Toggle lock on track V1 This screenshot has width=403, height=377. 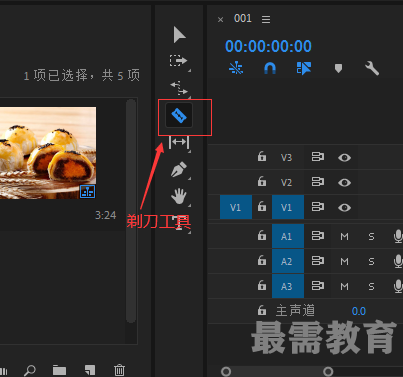pos(262,207)
